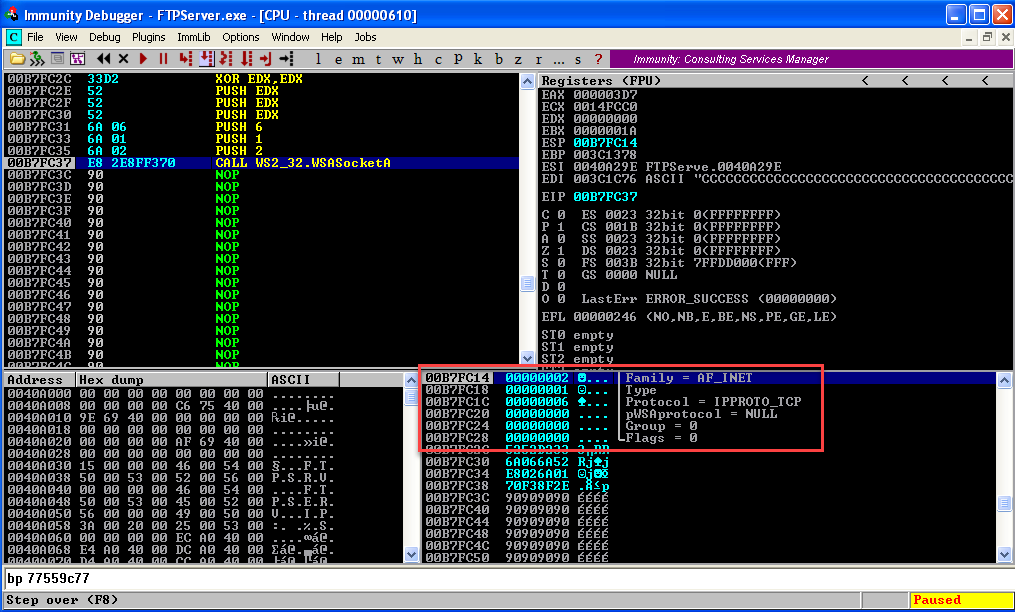Open the View menu
The height and width of the screenshot is (612, 1015).
[x=66, y=37]
